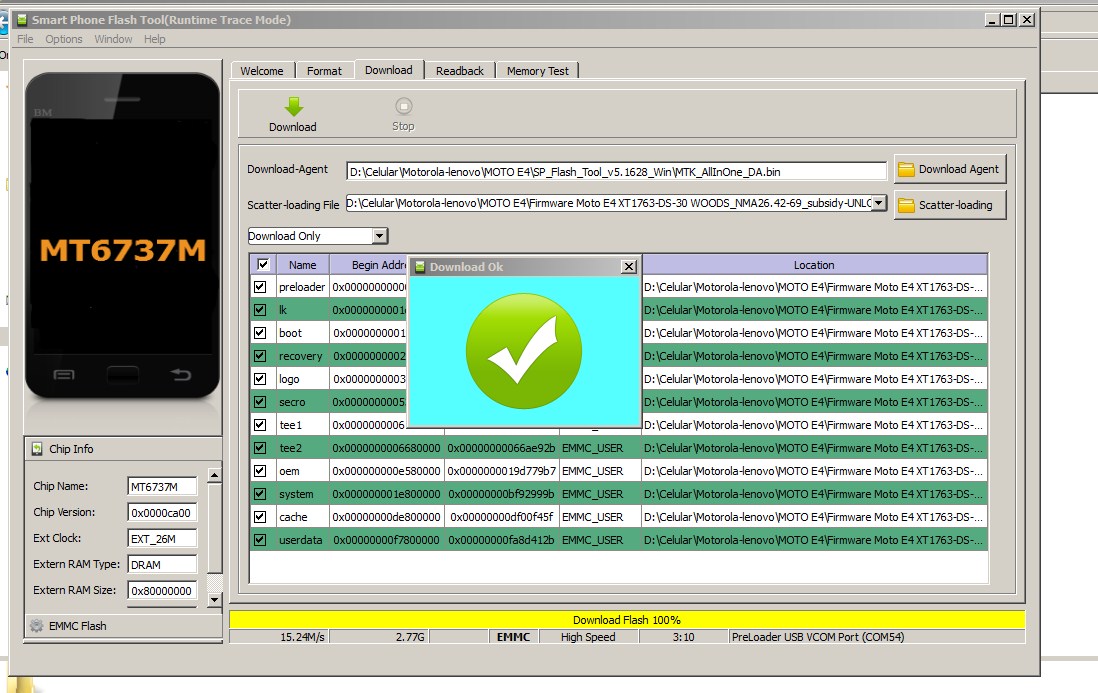Click the MT6737M phone preview image
This screenshot has height=693, width=1098.
click(123, 236)
